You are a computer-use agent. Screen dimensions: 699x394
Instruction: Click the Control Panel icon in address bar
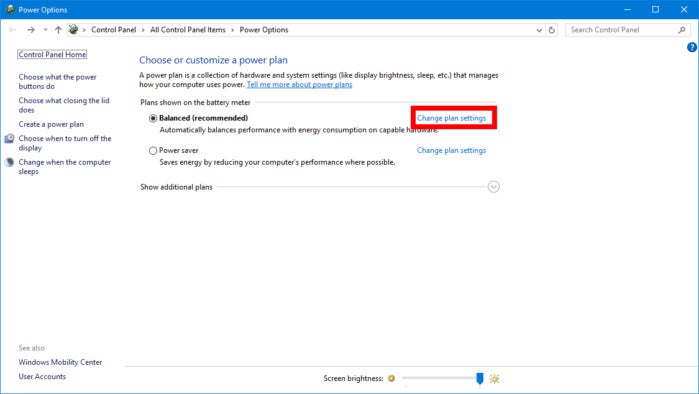(73, 29)
